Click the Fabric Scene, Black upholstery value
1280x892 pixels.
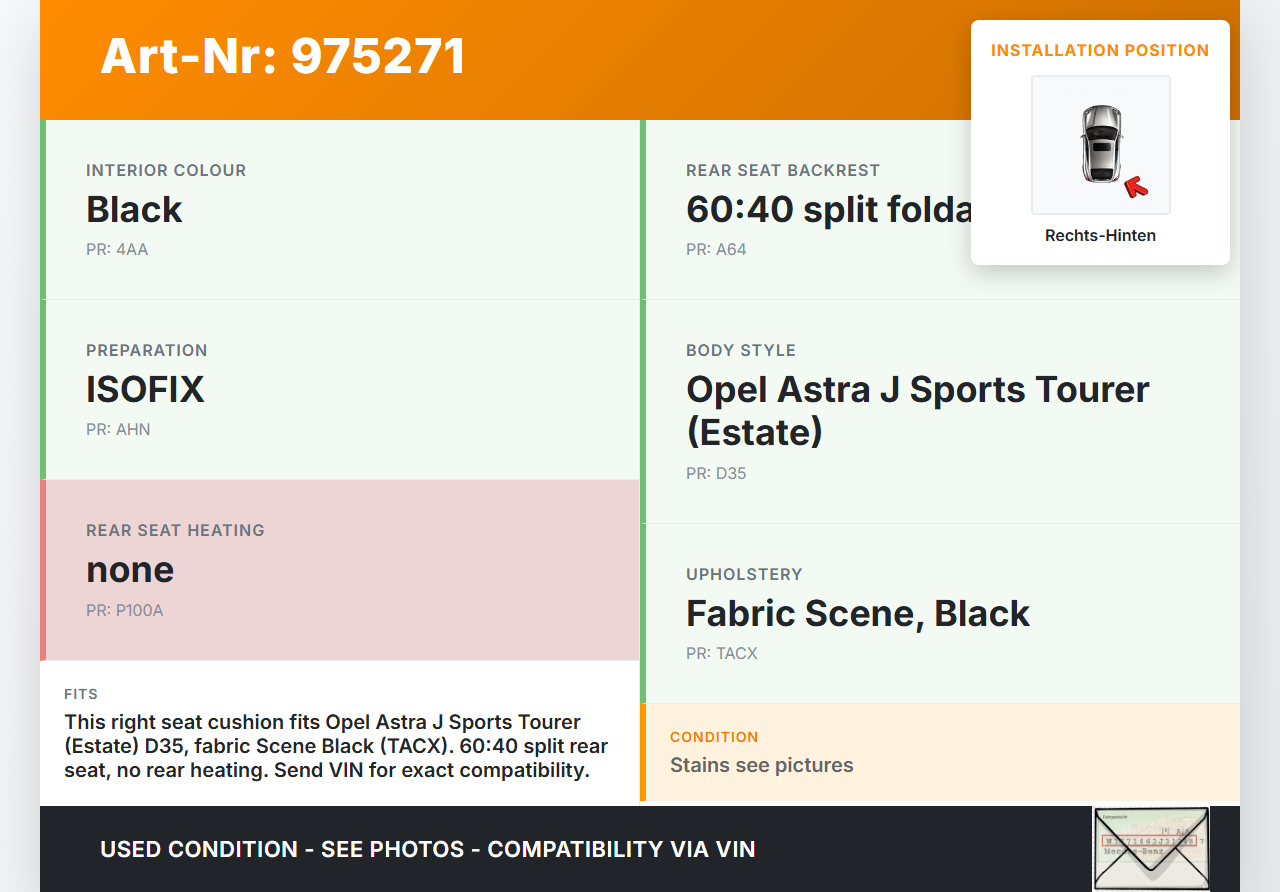click(x=857, y=613)
